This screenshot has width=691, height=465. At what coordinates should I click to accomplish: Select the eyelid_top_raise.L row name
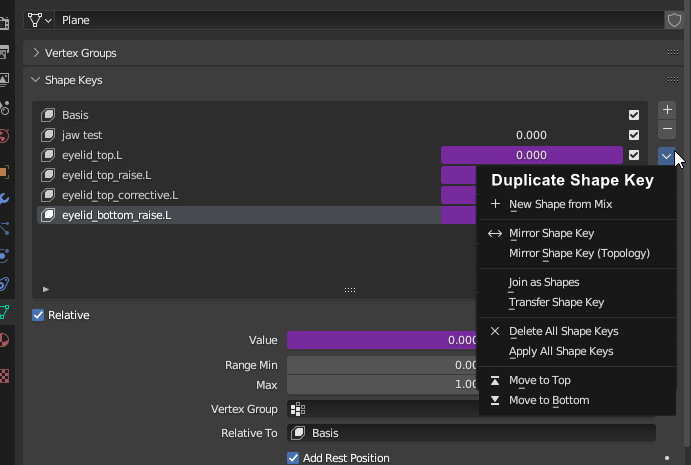pos(107,175)
